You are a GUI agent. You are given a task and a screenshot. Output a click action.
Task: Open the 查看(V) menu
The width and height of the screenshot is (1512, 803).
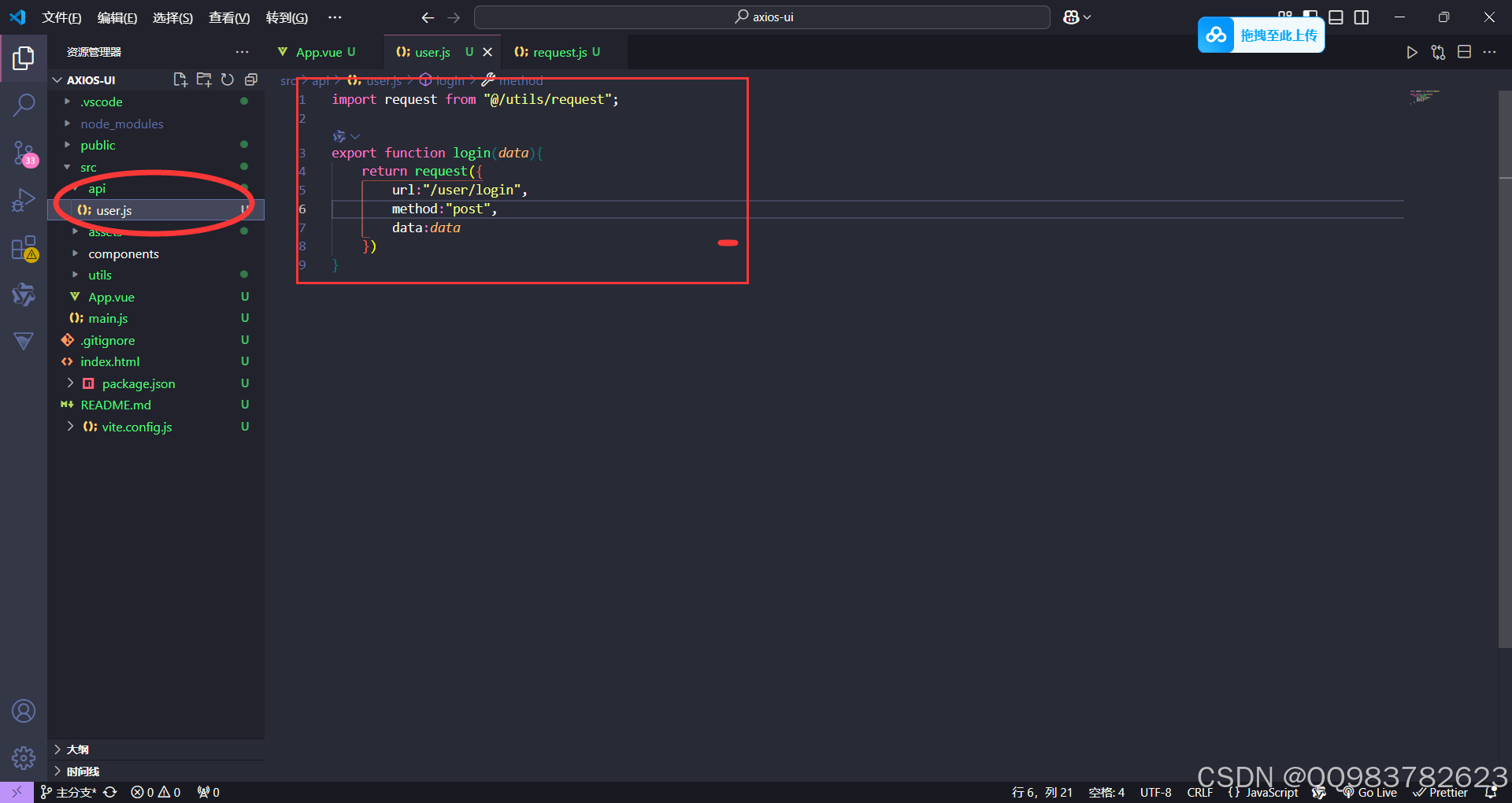(229, 17)
